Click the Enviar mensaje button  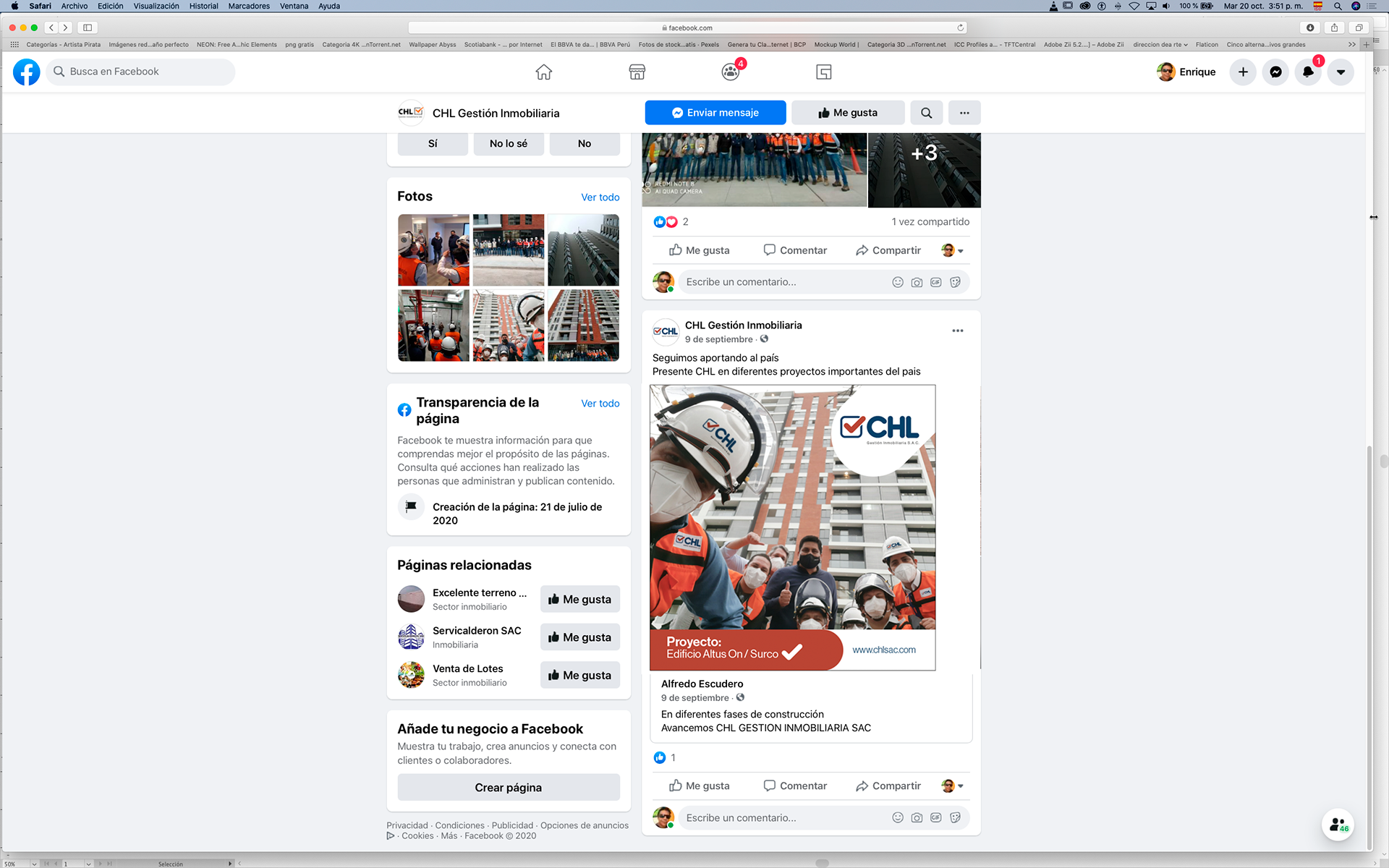coord(715,113)
